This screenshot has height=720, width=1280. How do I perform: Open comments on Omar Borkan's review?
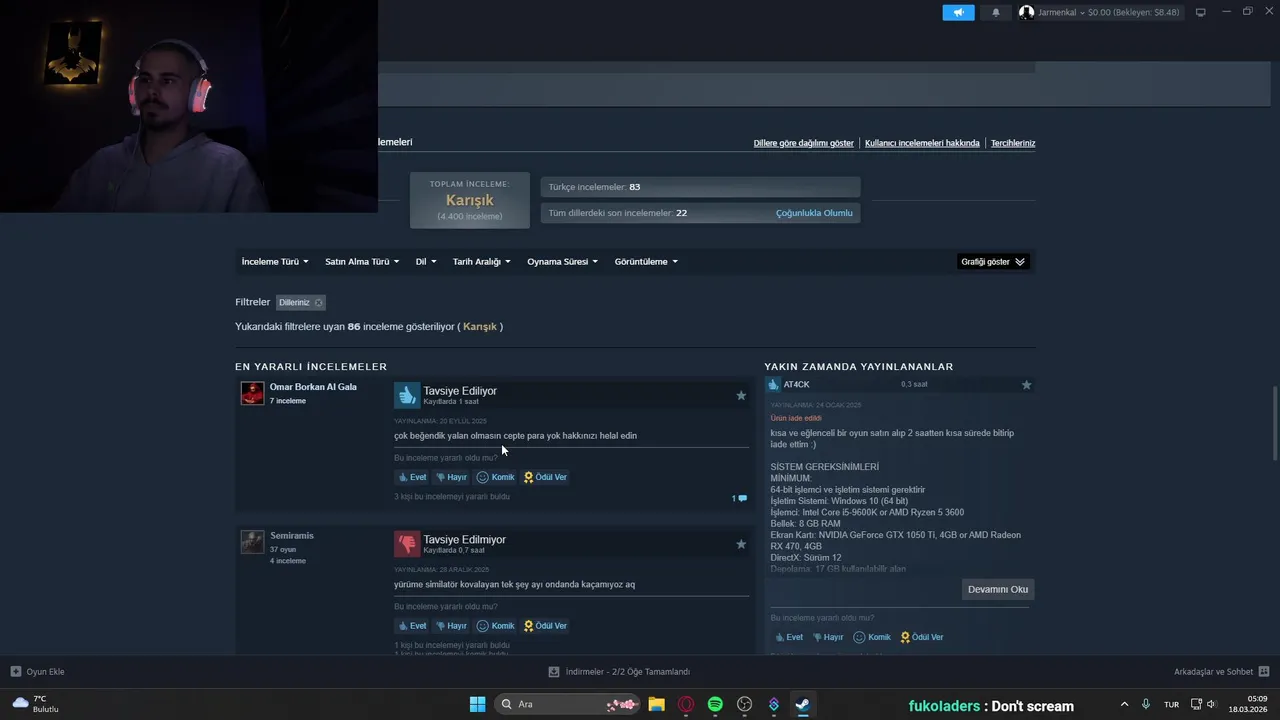click(739, 498)
